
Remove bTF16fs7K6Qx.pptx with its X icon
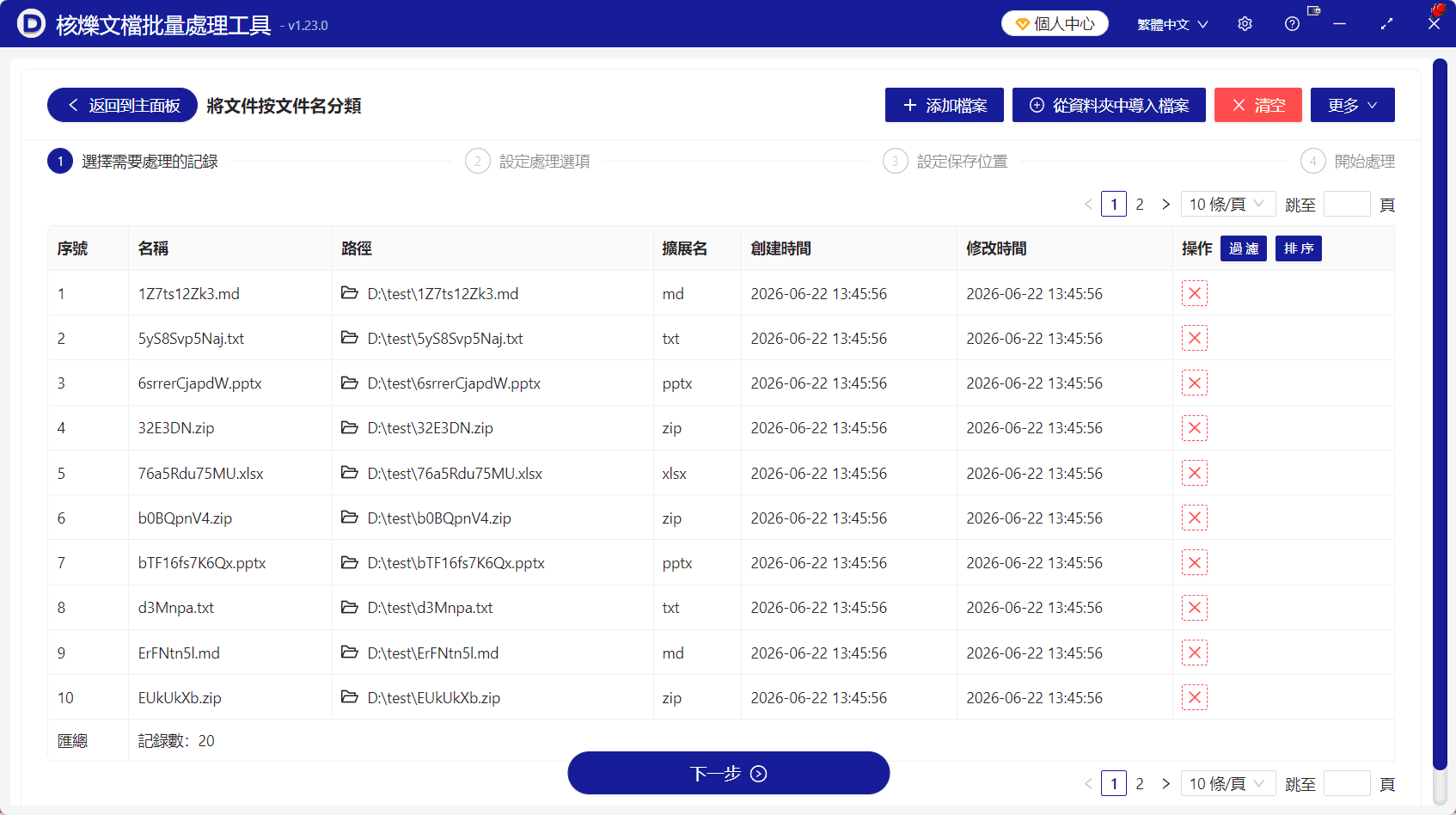[x=1195, y=562]
